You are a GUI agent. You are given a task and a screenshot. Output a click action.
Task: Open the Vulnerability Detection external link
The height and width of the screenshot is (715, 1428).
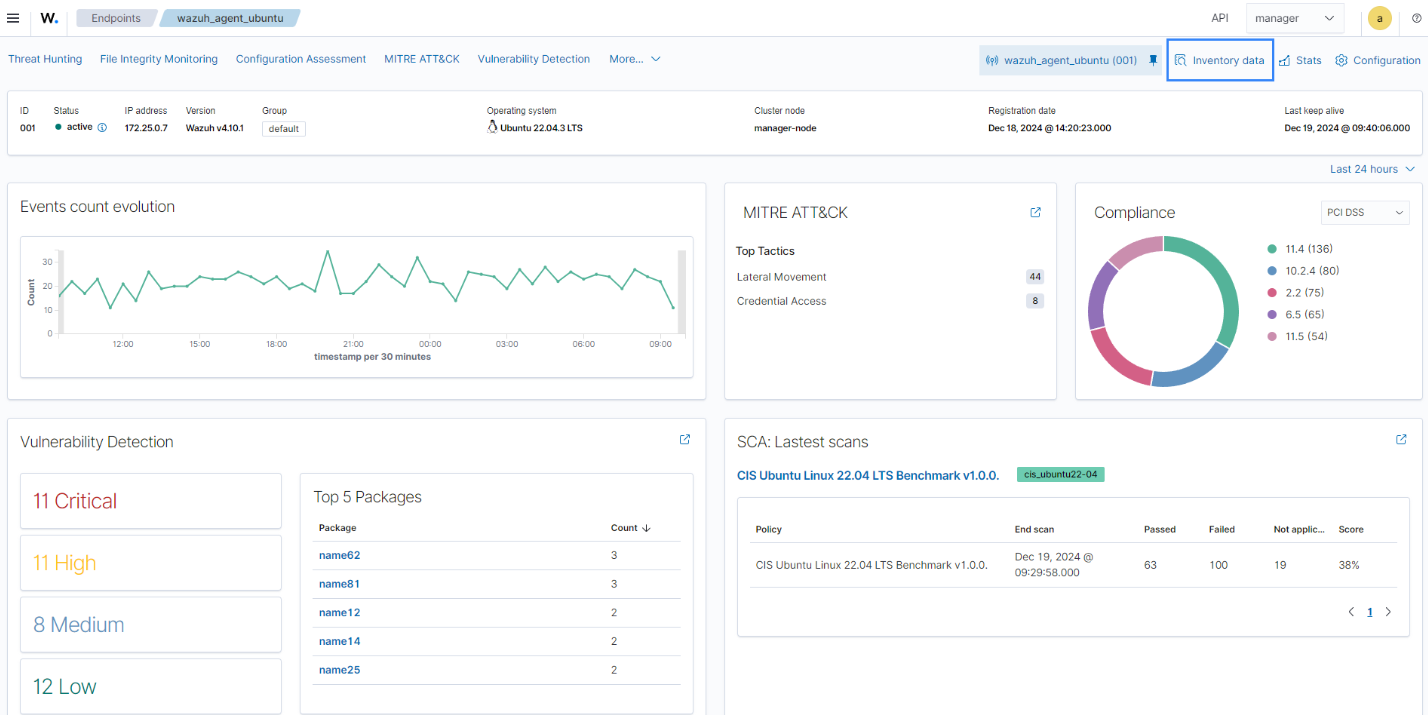click(684, 439)
